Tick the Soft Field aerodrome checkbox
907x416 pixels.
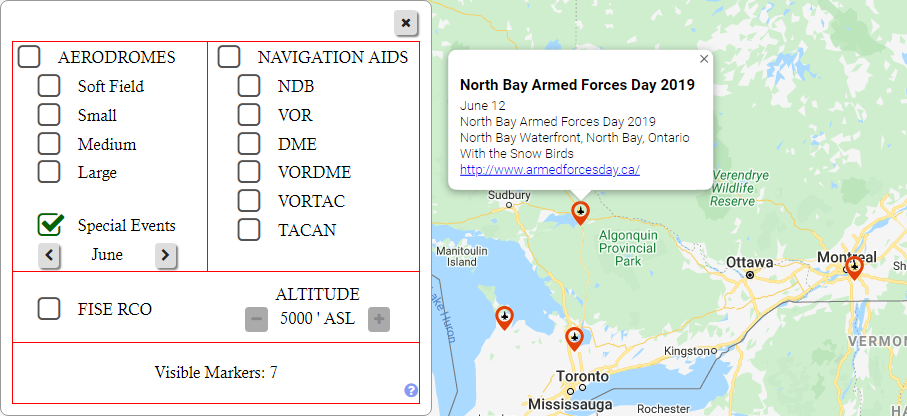coord(49,86)
